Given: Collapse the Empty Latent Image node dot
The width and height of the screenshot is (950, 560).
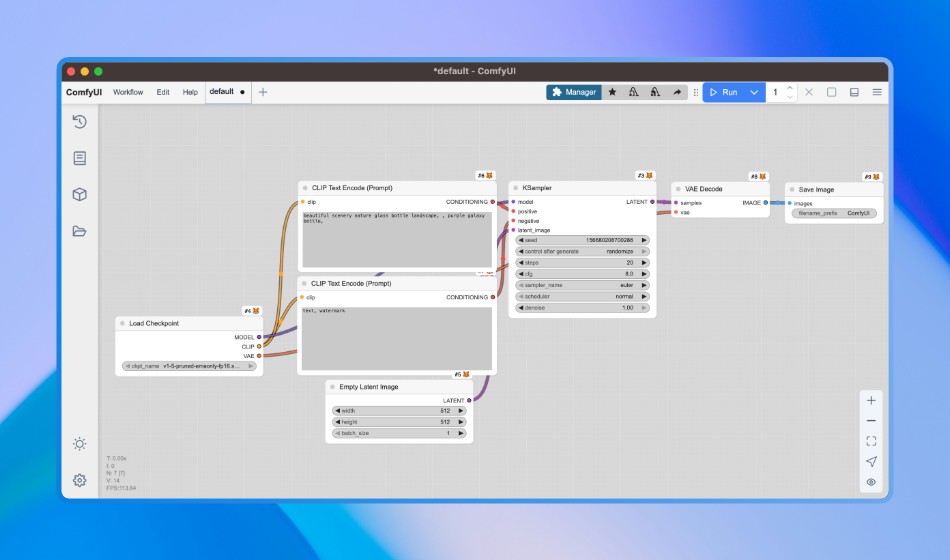Looking at the screenshot, I should 333,387.
